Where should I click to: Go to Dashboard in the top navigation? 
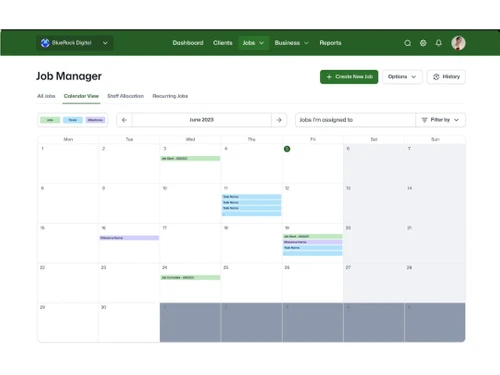188,43
